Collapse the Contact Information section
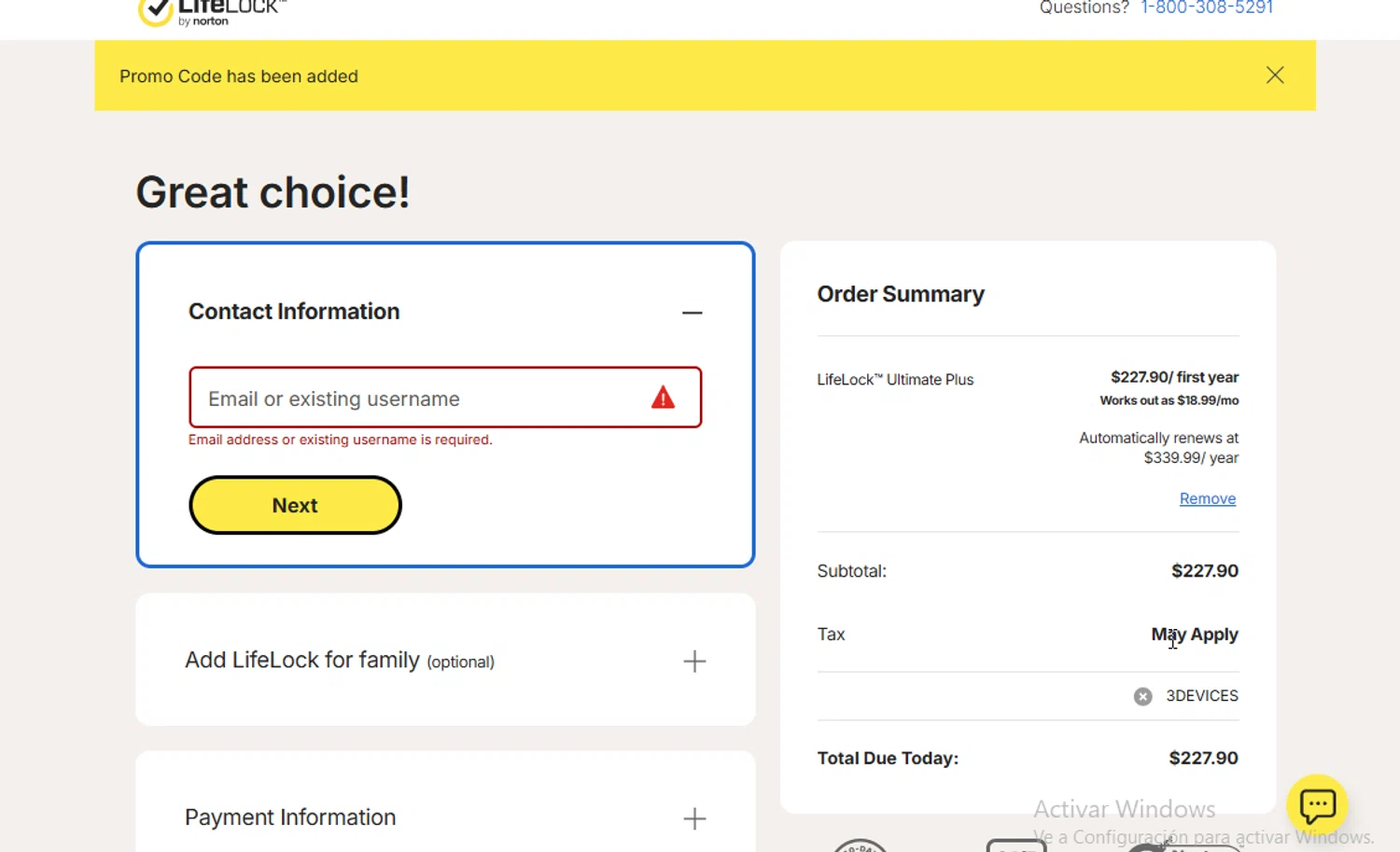 click(692, 313)
